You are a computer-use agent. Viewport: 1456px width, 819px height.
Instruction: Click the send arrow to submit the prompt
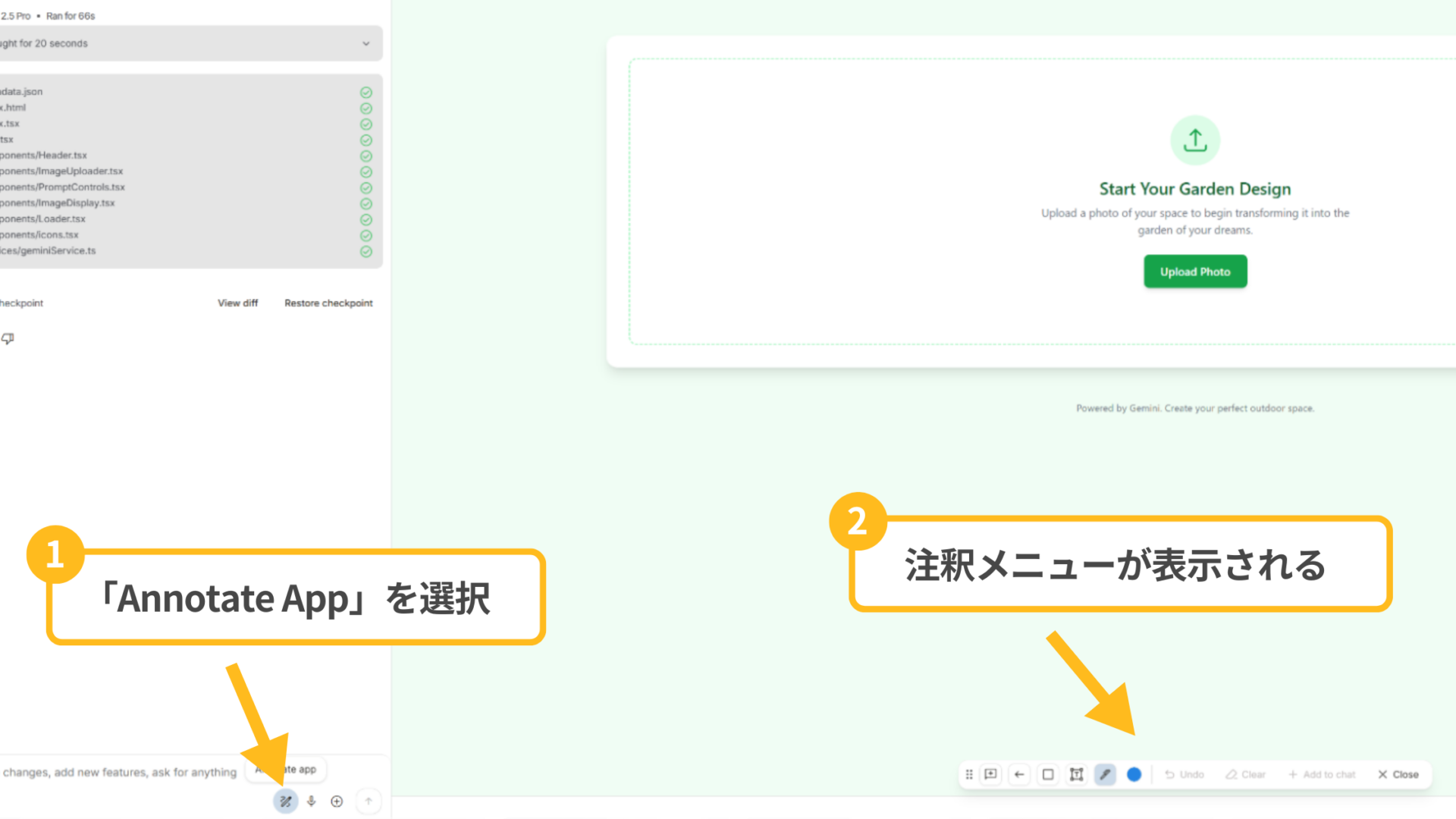pos(369,801)
